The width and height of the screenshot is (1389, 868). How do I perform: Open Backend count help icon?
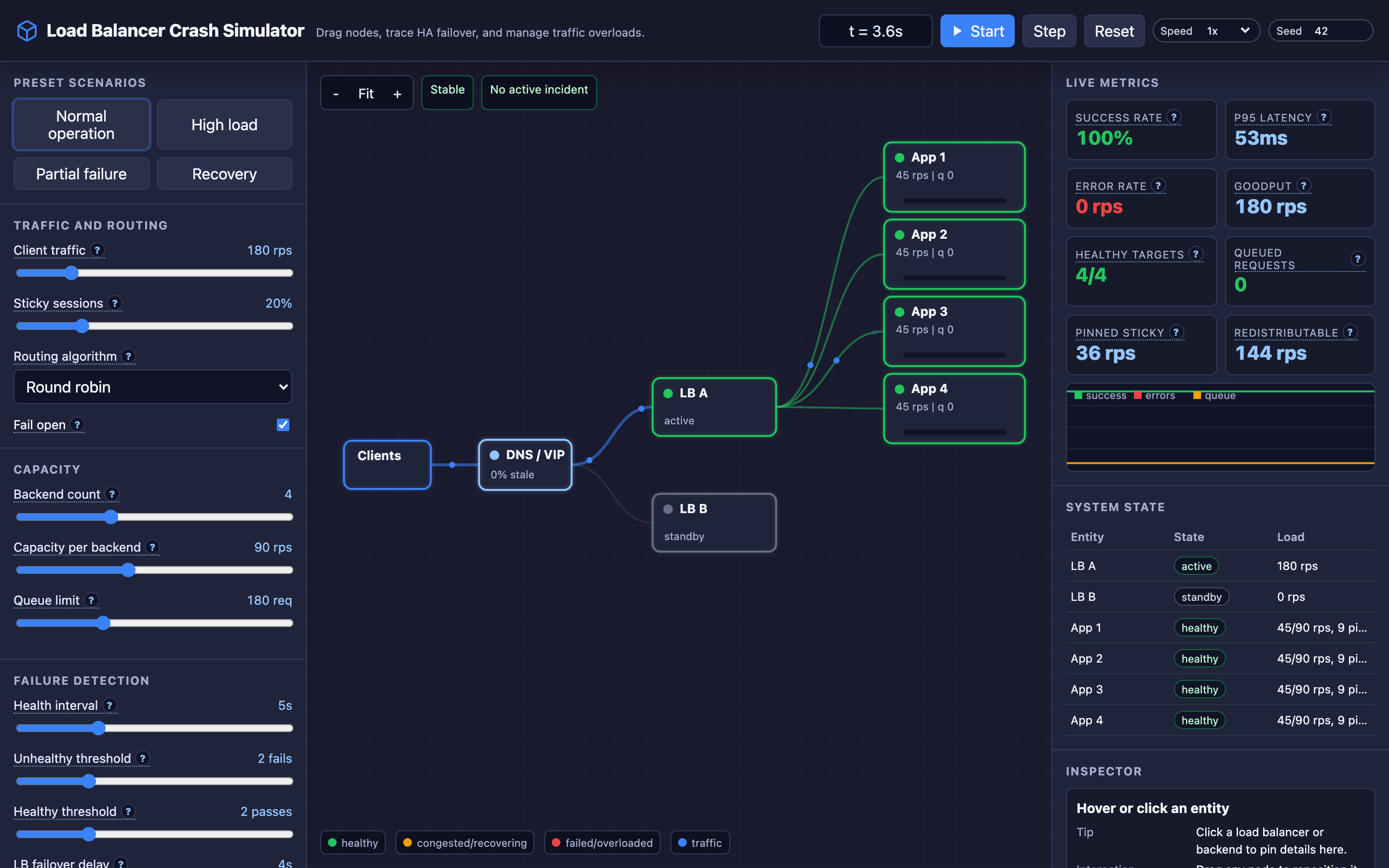pos(112,494)
